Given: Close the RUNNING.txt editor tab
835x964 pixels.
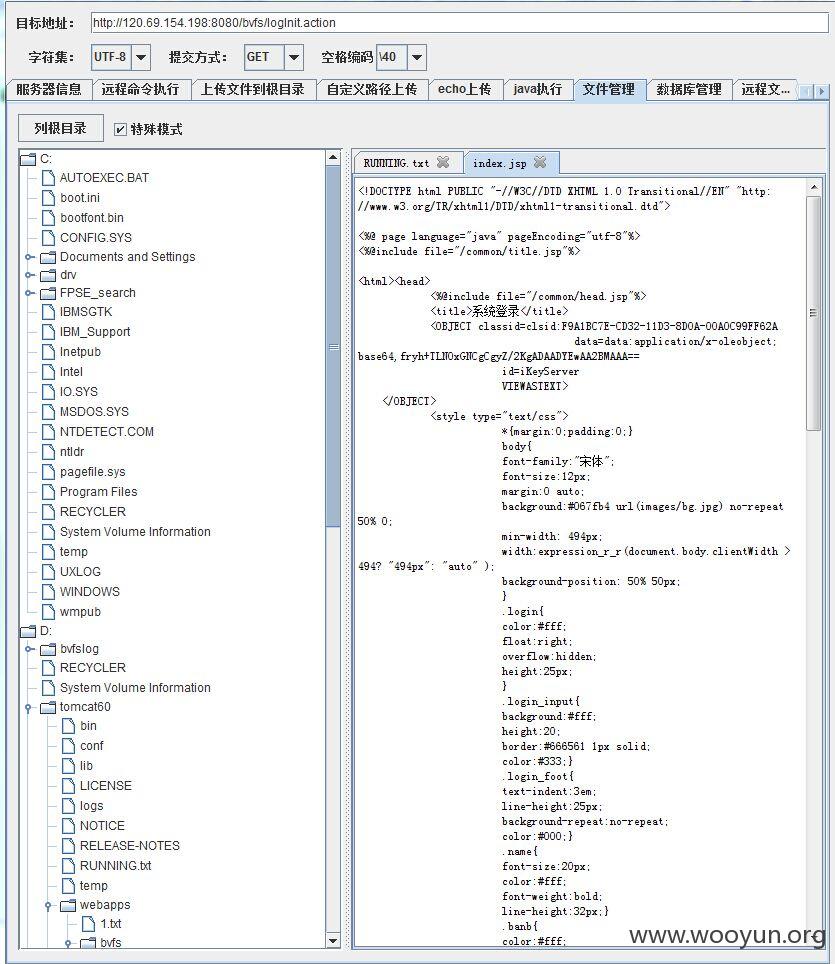Looking at the screenshot, I should 443,162.
